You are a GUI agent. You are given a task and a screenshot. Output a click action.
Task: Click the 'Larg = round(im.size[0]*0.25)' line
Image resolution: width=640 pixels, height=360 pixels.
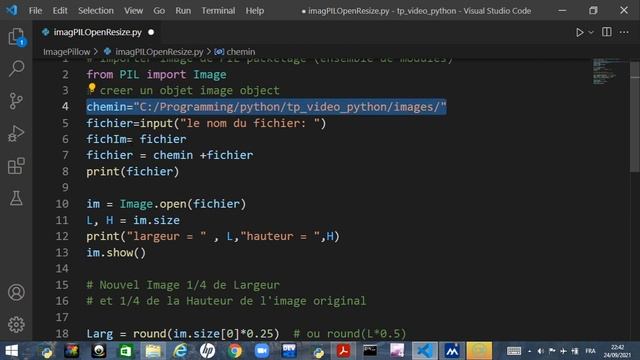183,334
